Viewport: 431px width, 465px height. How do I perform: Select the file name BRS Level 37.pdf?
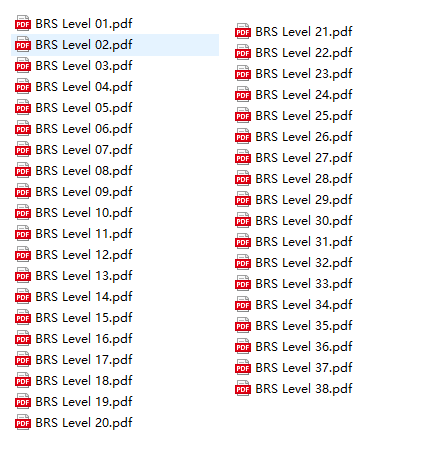(x=304, y=368)
